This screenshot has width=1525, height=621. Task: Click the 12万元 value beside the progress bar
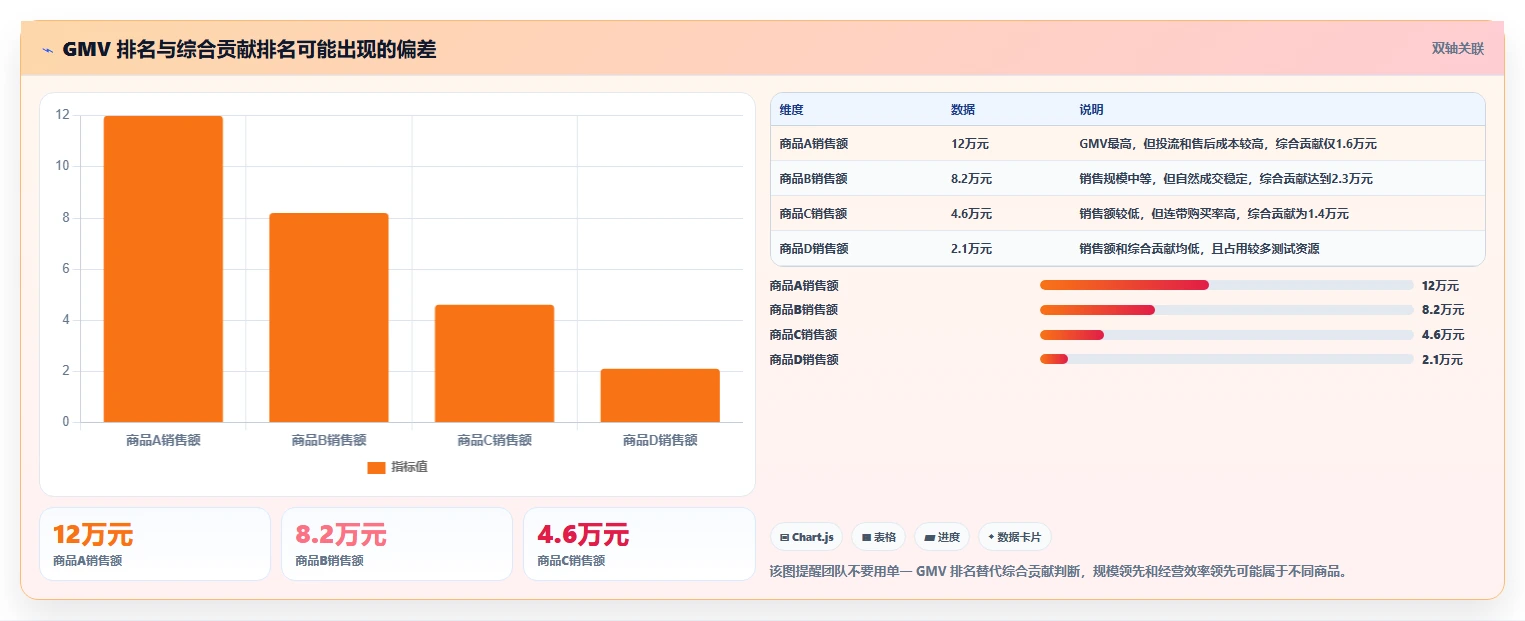point(1440,285)
